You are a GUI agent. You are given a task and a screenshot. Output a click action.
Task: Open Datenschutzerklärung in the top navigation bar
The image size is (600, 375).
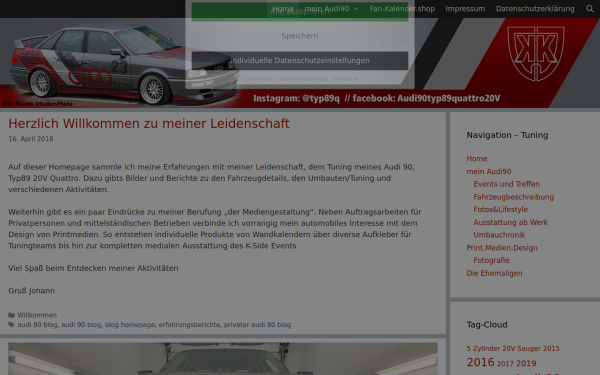(535, 8)
